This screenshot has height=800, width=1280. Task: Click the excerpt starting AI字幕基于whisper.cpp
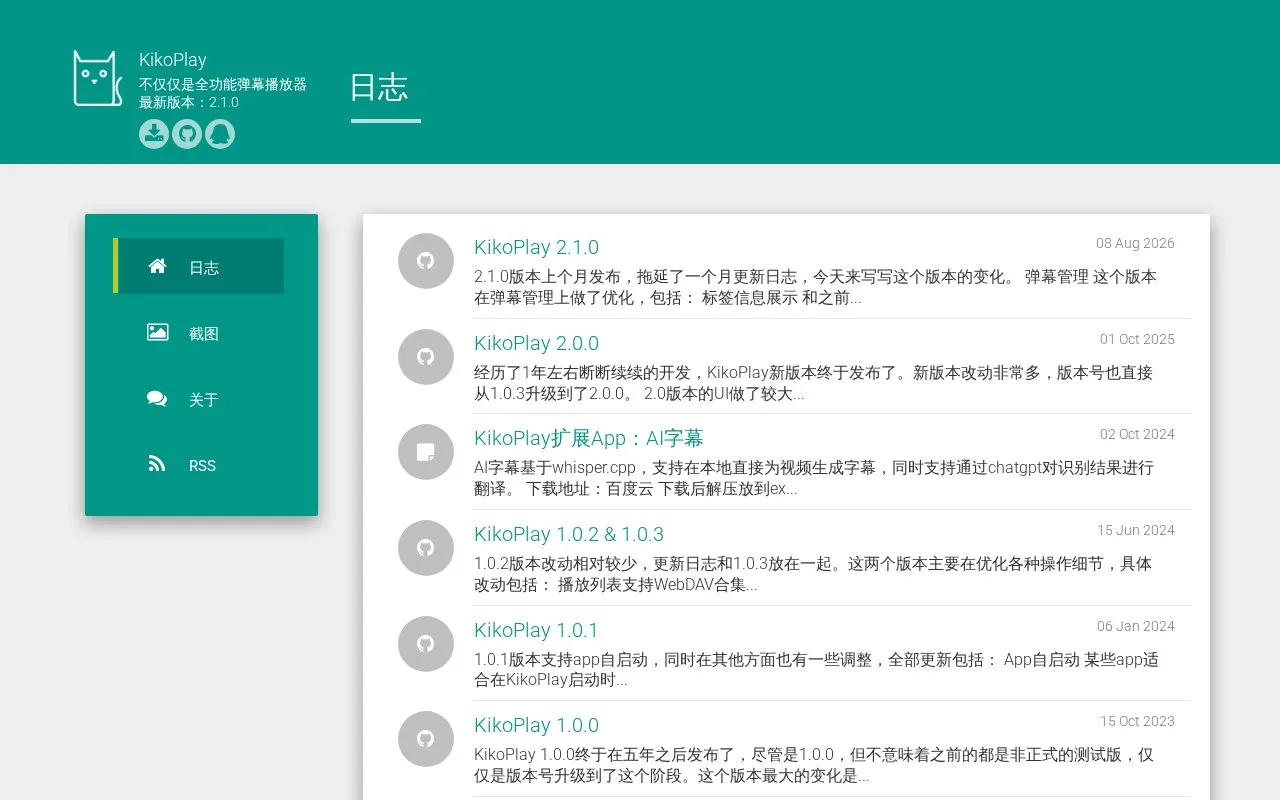point(814,478)
